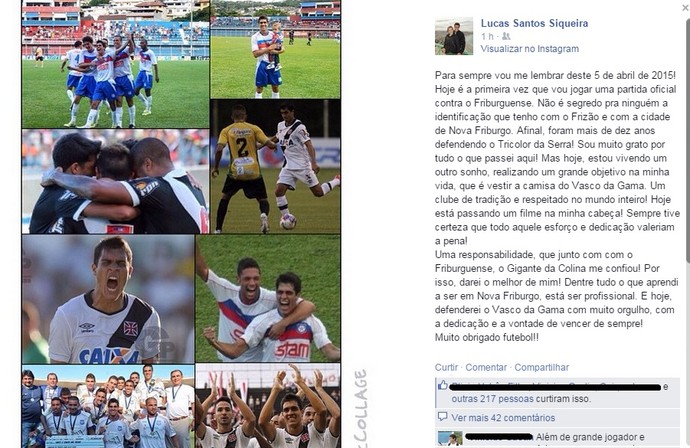Click the 1 h timestamp
This screenshot has height=448, width=690.
[487, 37]
